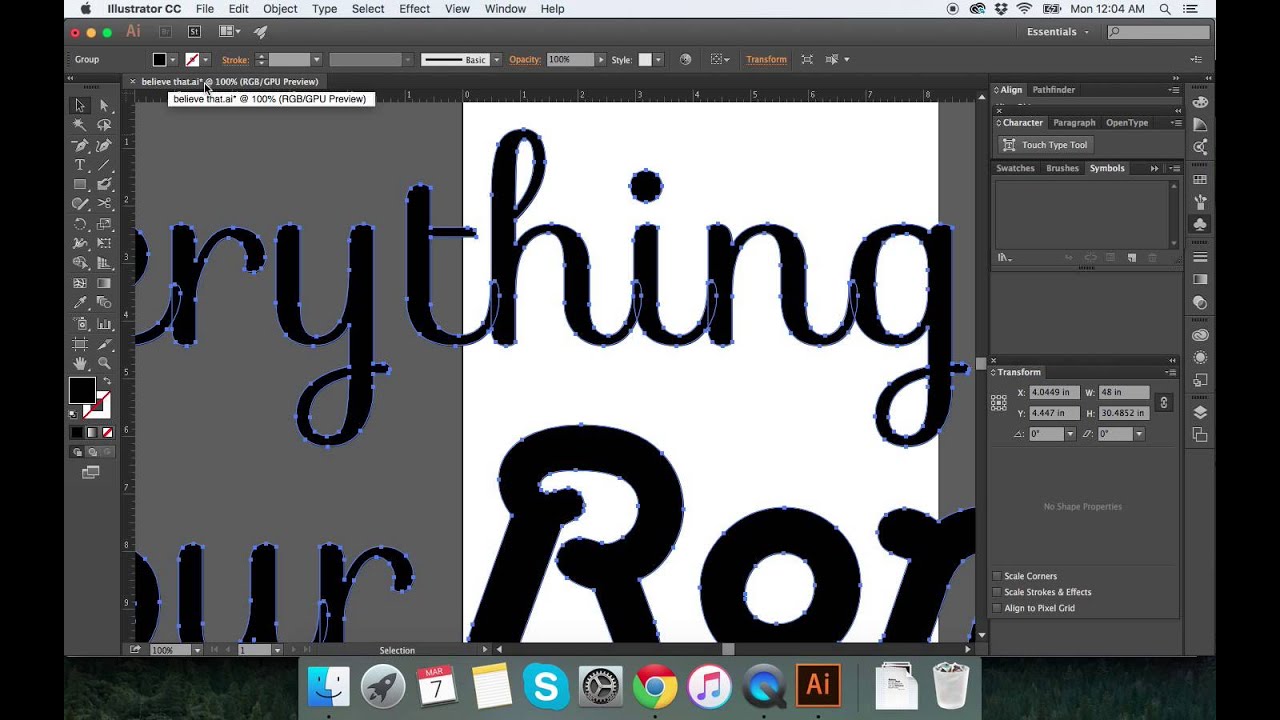Toggle the reference point locator grid
Viewport: 1280px width, 720px height.
tap(998, 402)
